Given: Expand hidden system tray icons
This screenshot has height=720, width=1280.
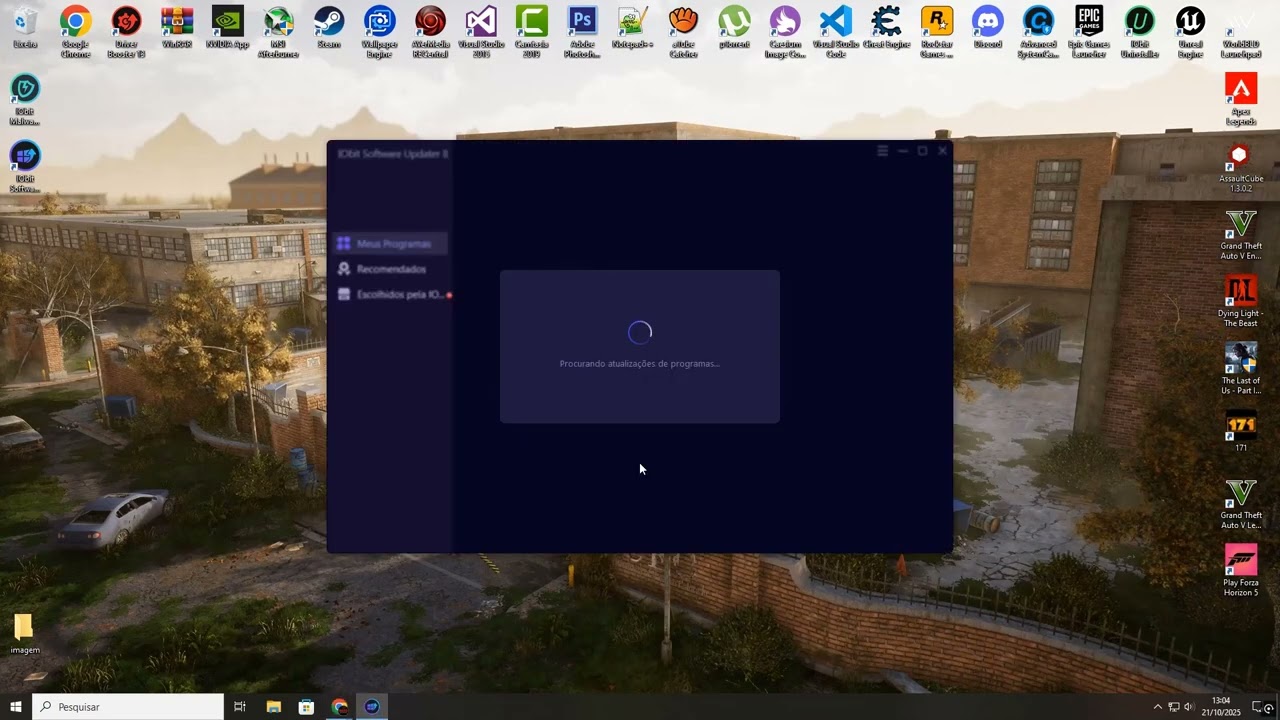Looking at the screenshot, I should [x=1158, y=707].
